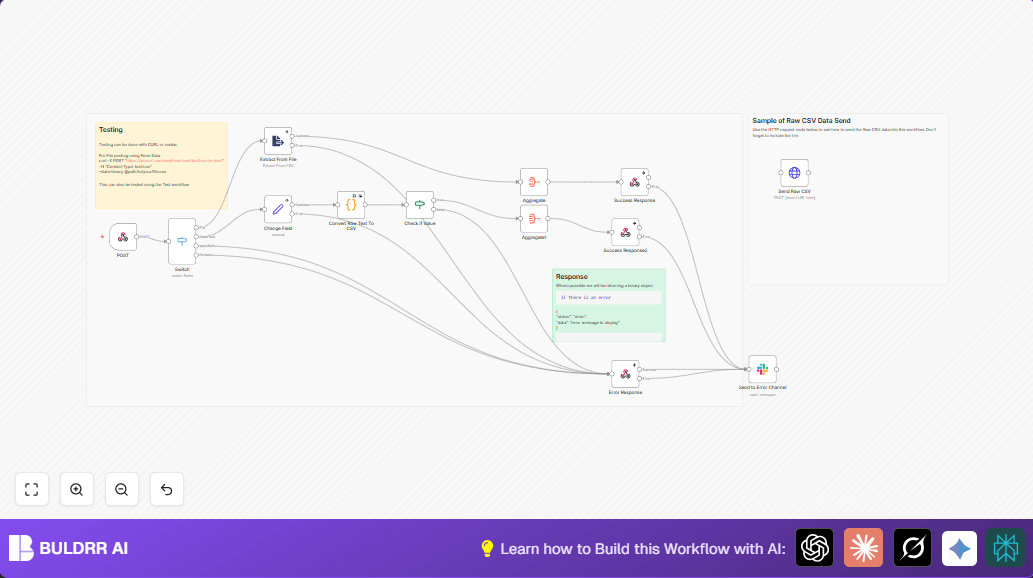Click the 'If there is an error' code block
This screenshot has height=578, width=1033.
pyautogui.click(x=608, y=297)
